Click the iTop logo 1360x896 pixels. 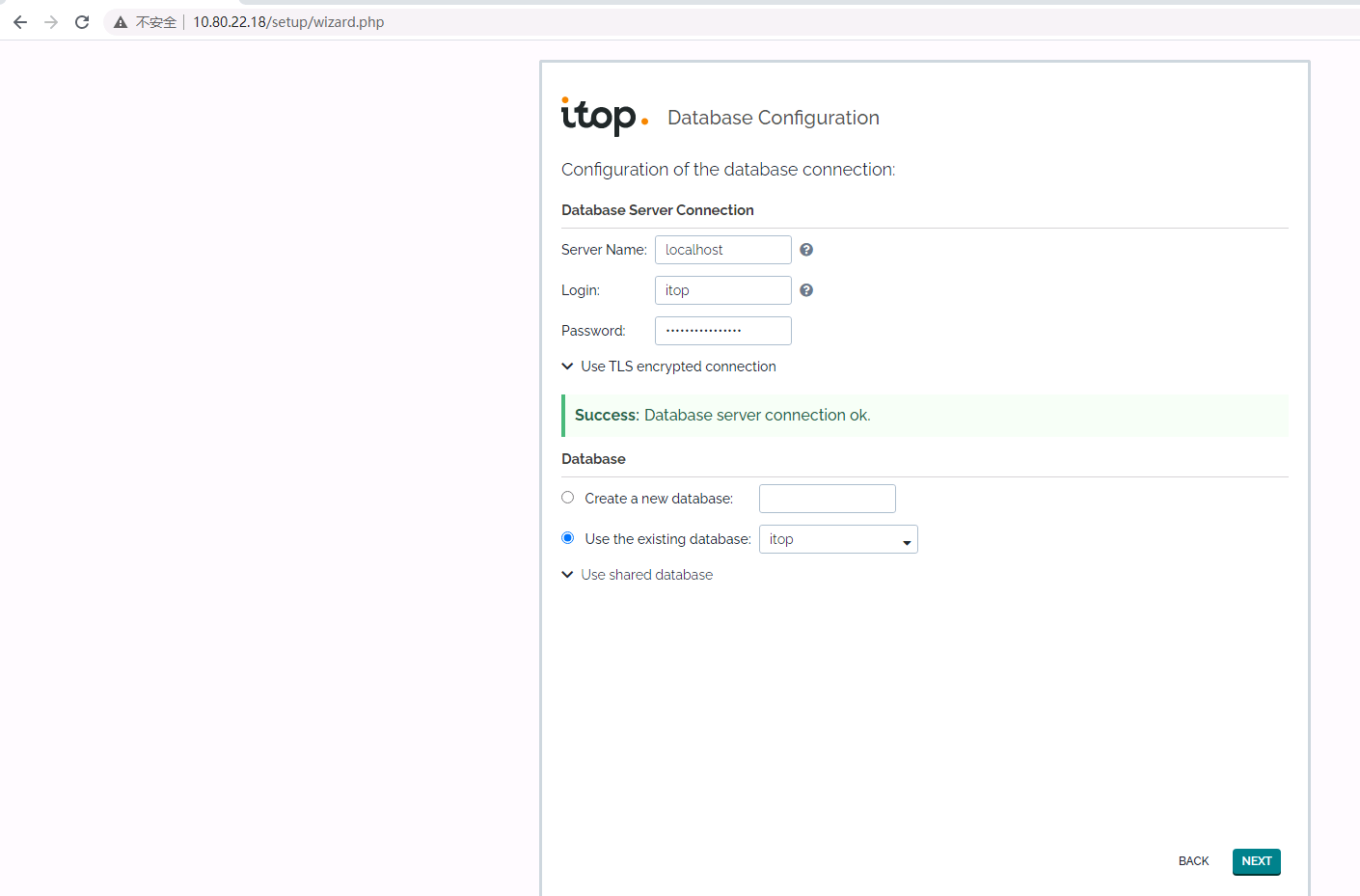coord(604,117)
